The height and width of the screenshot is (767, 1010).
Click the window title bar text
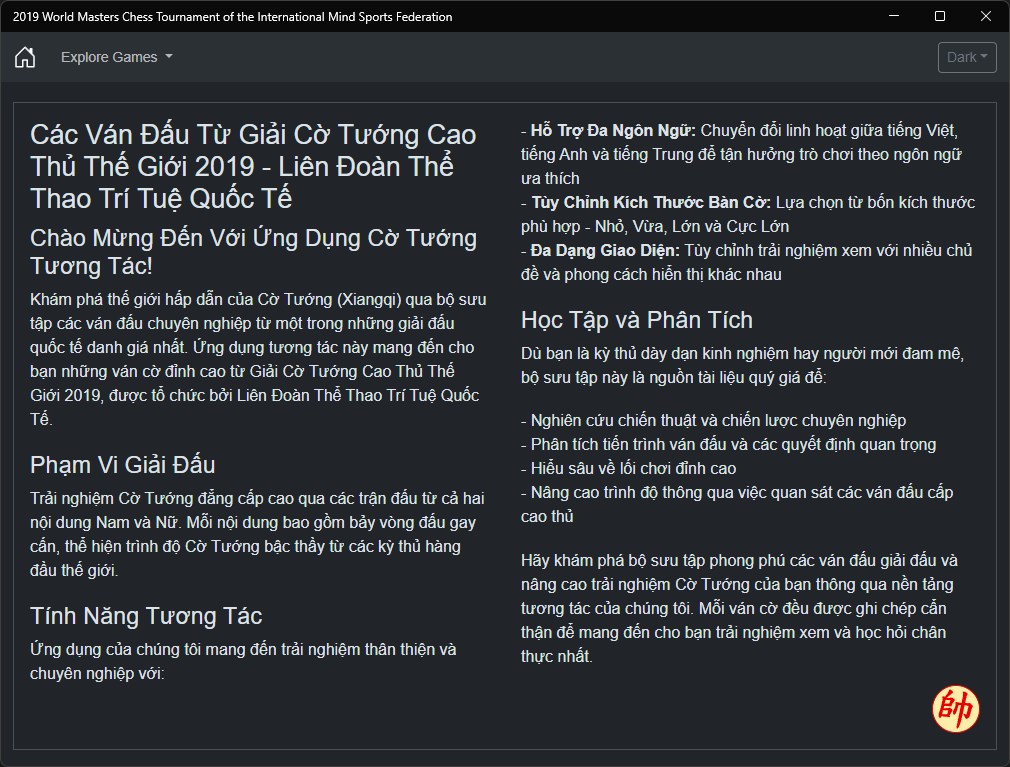[x=233, y=17]
